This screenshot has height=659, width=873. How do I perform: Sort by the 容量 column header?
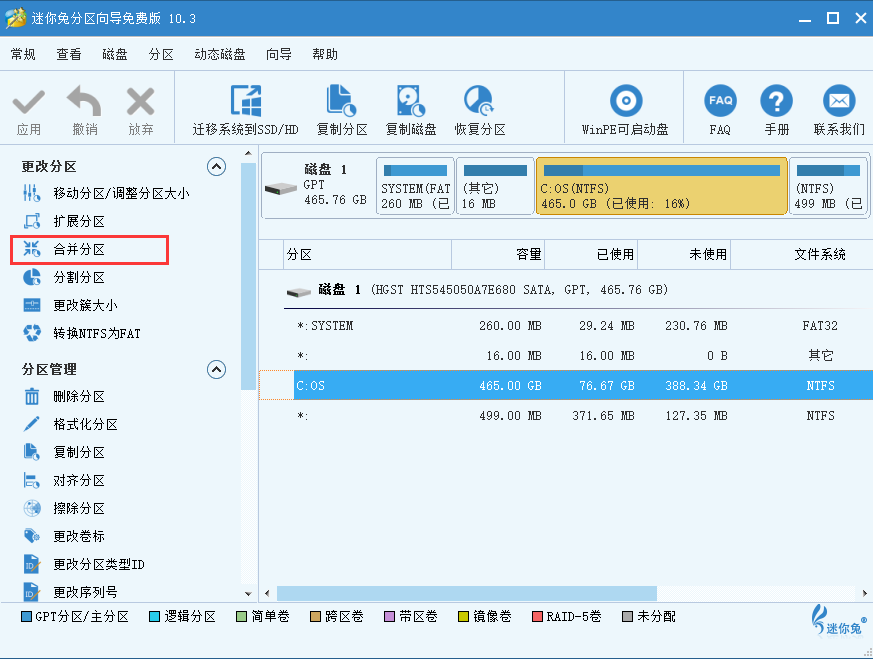[498, 254]
